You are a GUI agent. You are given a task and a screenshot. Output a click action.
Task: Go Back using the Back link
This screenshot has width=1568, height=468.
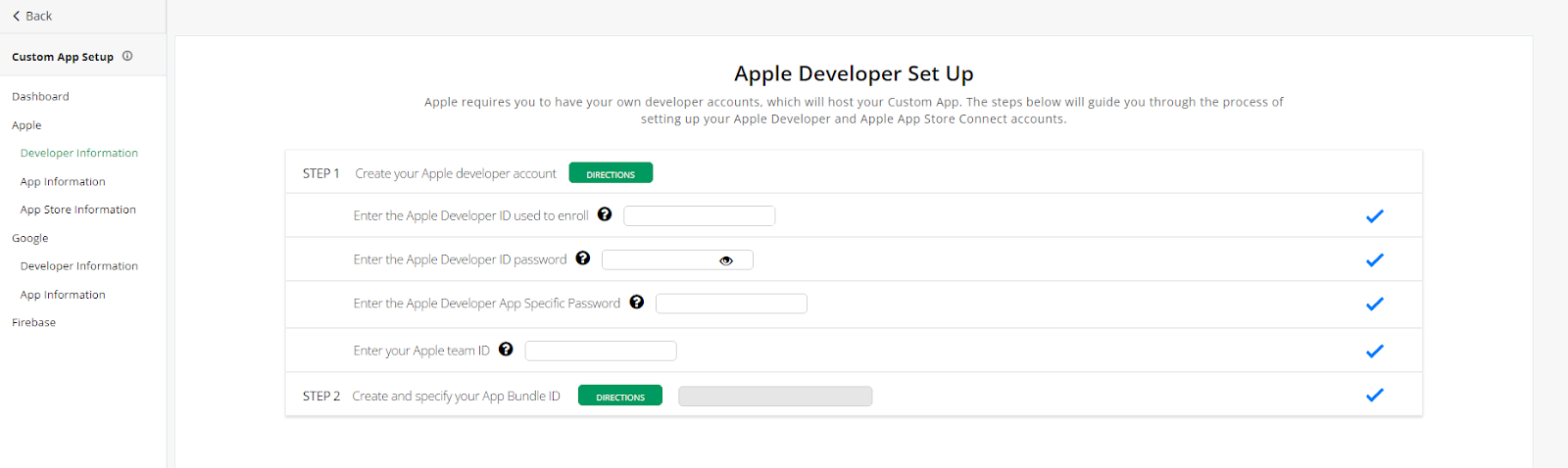point(32,16)
